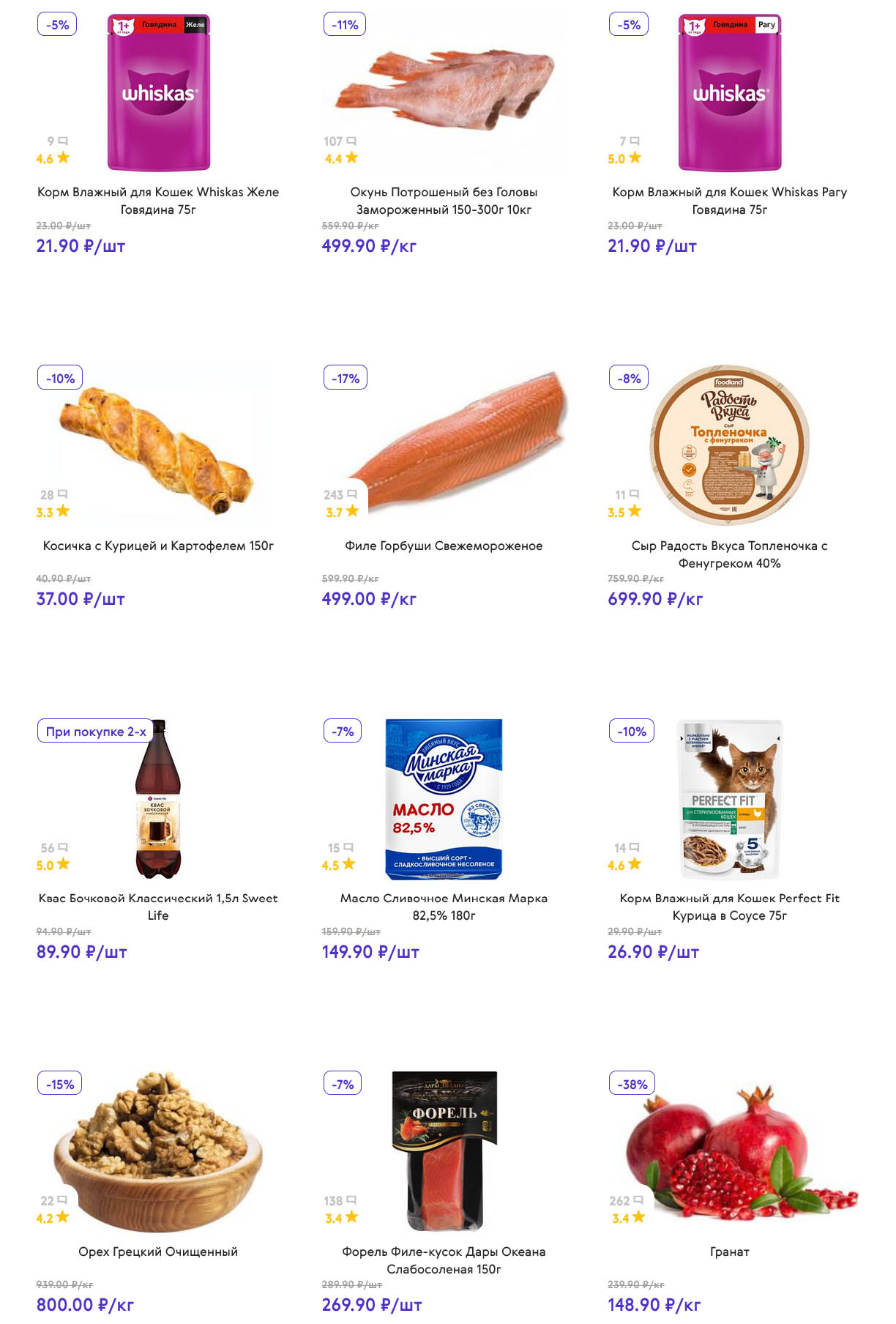
Task: Open the Perfect Fit cat food image
Action: [x=730, y=798]
